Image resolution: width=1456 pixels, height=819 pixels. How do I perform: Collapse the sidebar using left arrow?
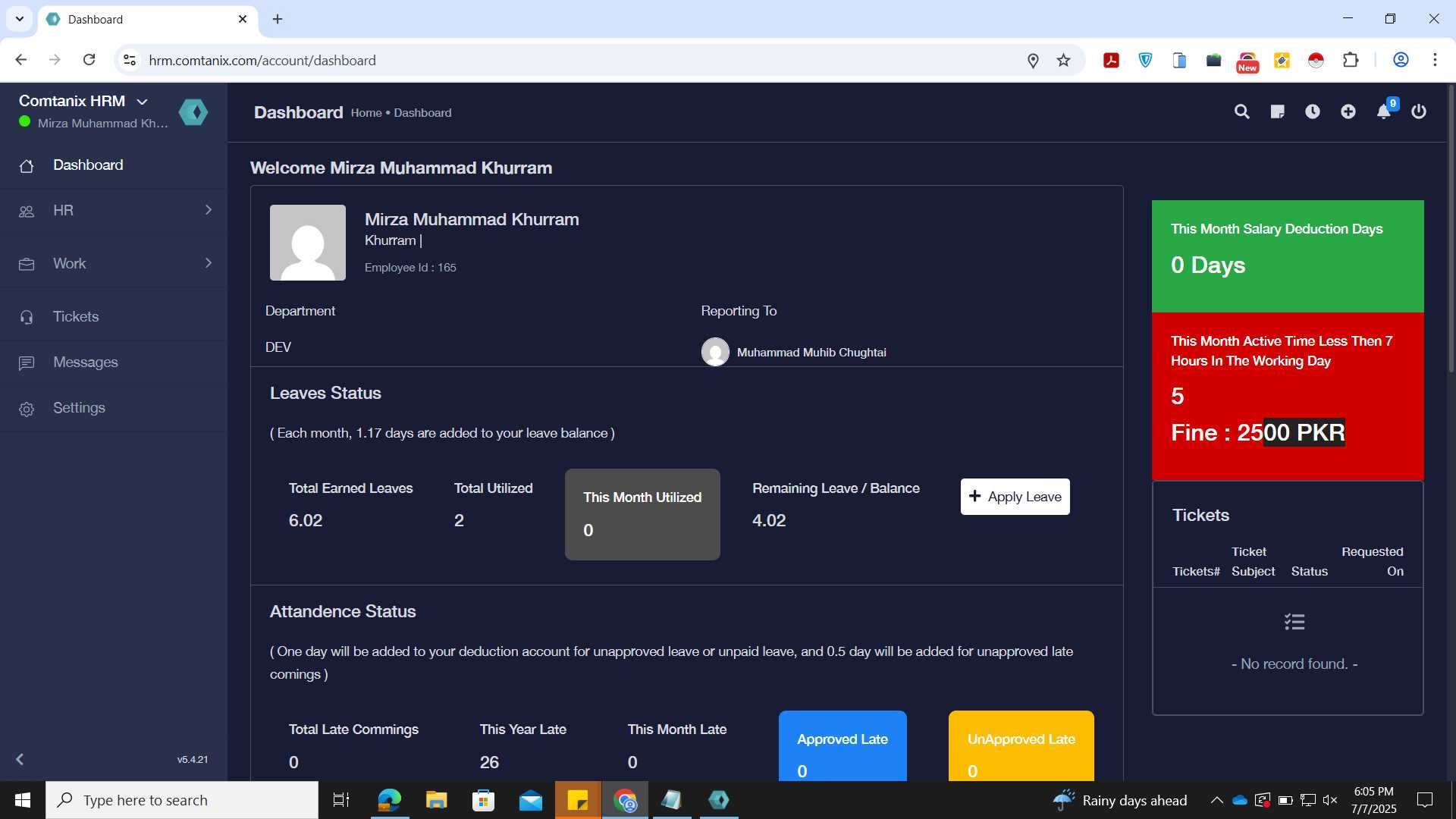click(20, 759)
